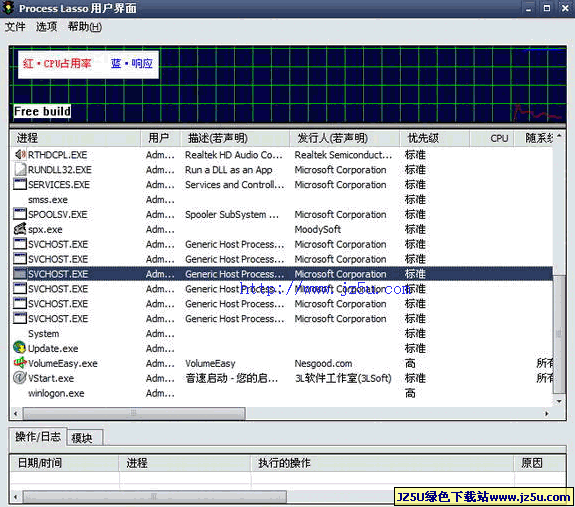Click the process list horizontal scrollbar thumb
Viewport: 575px width, 507px height.
pos(134,414)
